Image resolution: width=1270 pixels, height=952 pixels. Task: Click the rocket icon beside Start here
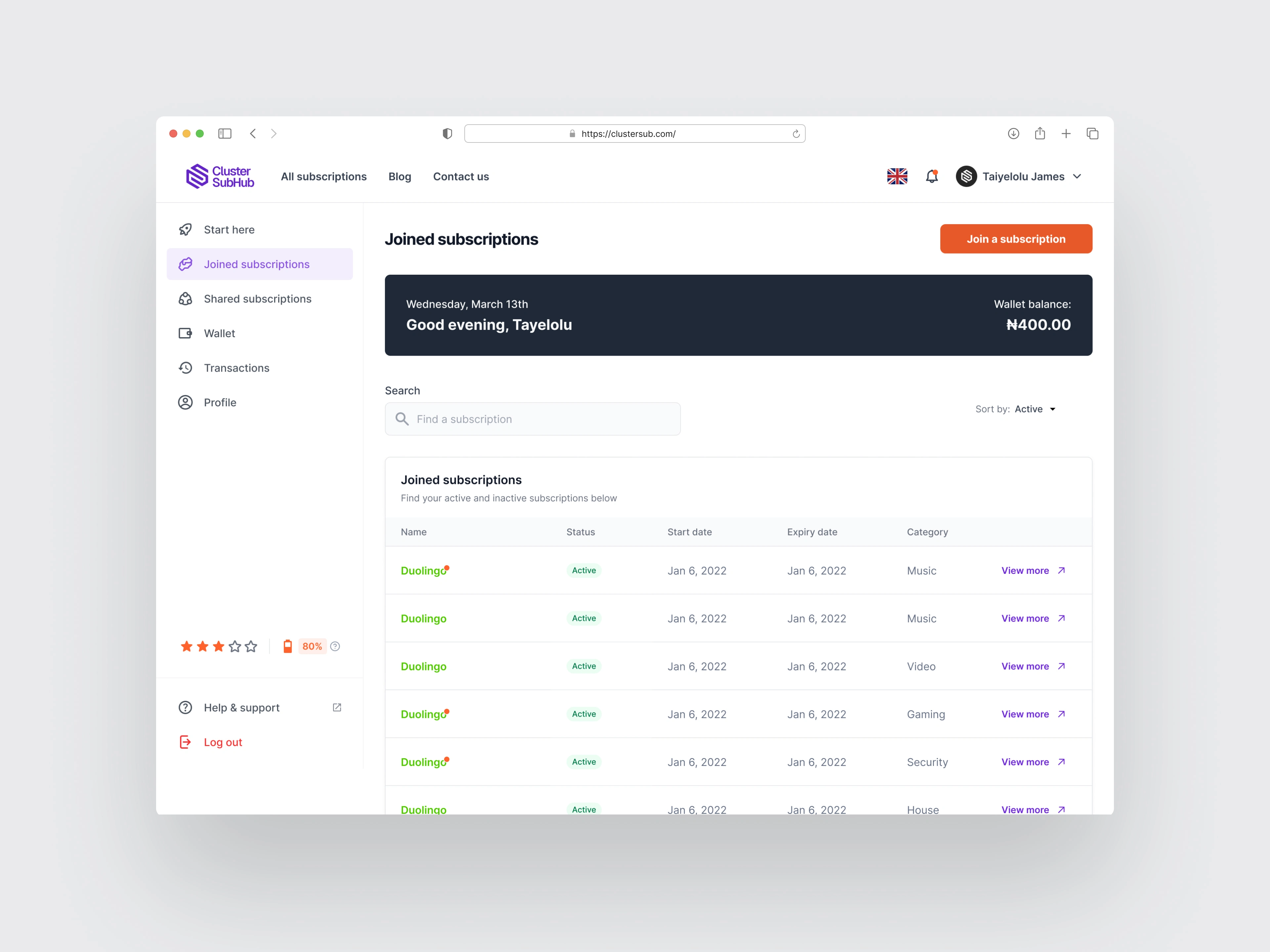pos(186,229)
